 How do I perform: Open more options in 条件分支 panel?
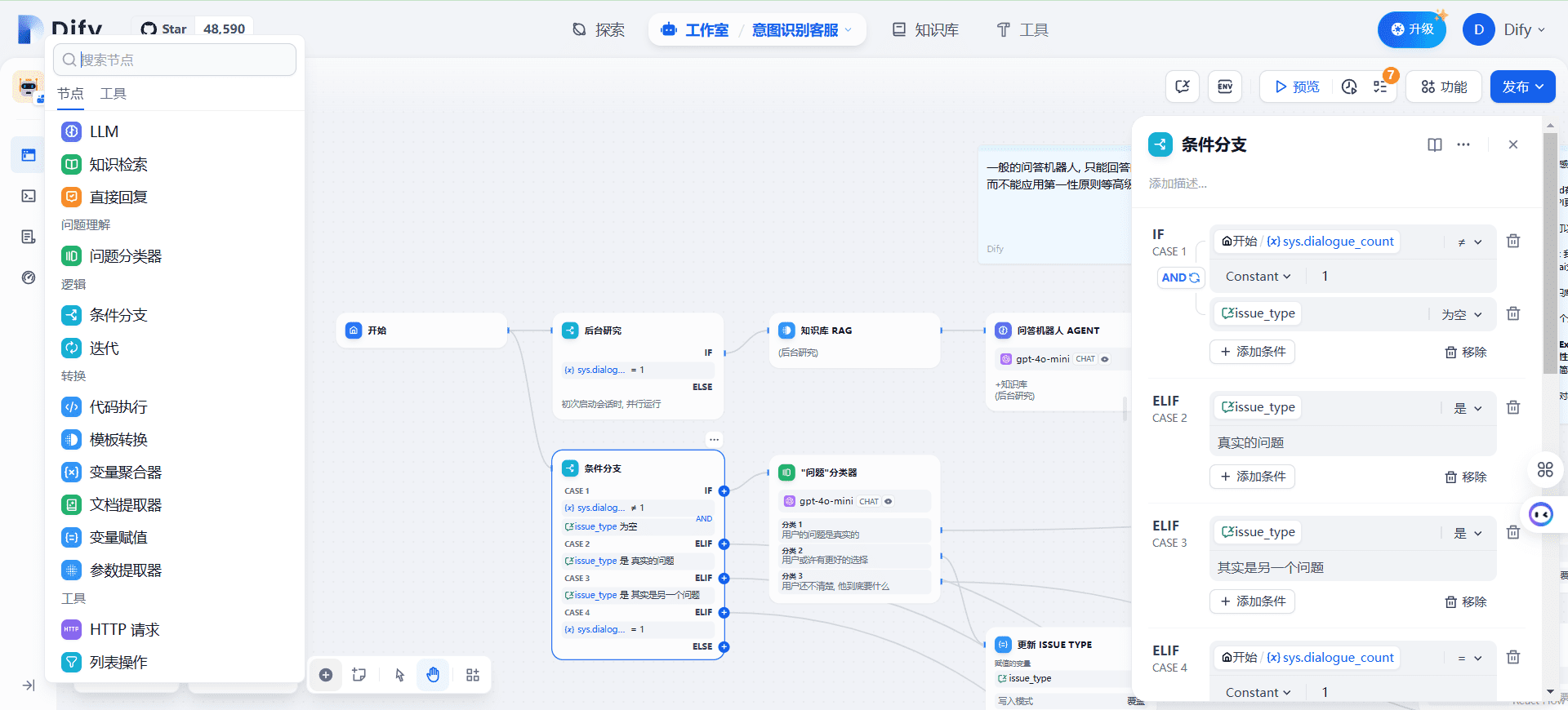(x=1463, y=144)
